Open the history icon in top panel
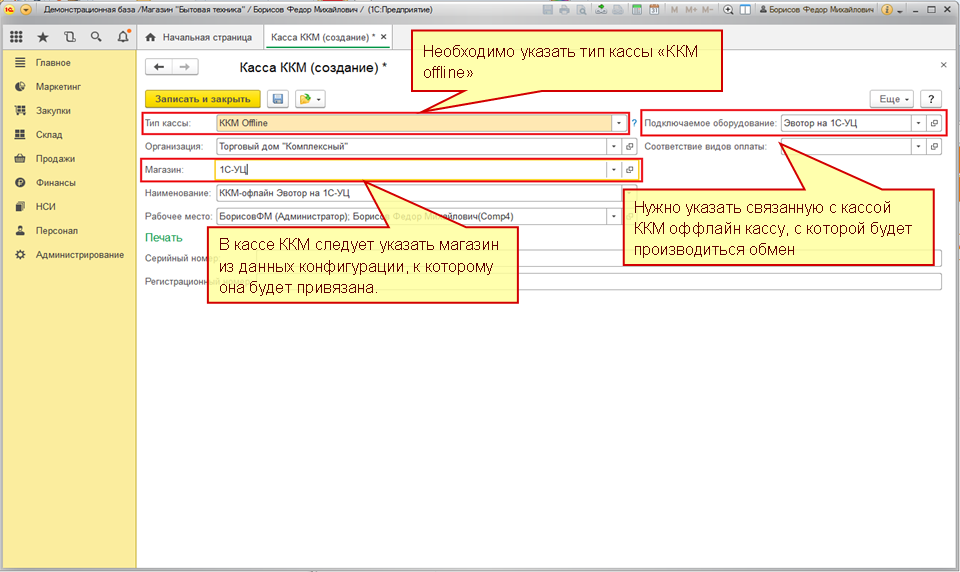960x572 pixels. click(x=70, y=37)
